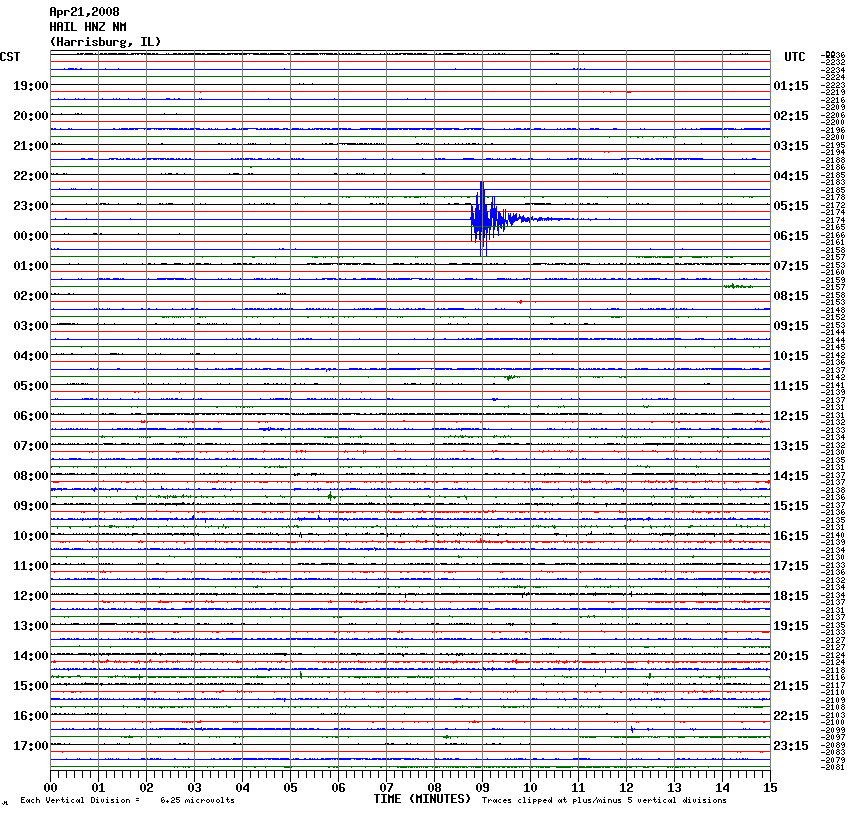
Task: Click the "Traces clipped at plus/minus 5 vertical divisions" note
Action: tap(604, 800)
